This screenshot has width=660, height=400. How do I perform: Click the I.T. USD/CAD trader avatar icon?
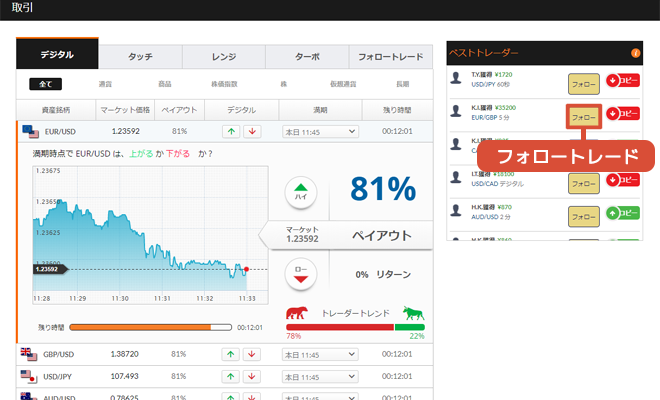(456, 177)
